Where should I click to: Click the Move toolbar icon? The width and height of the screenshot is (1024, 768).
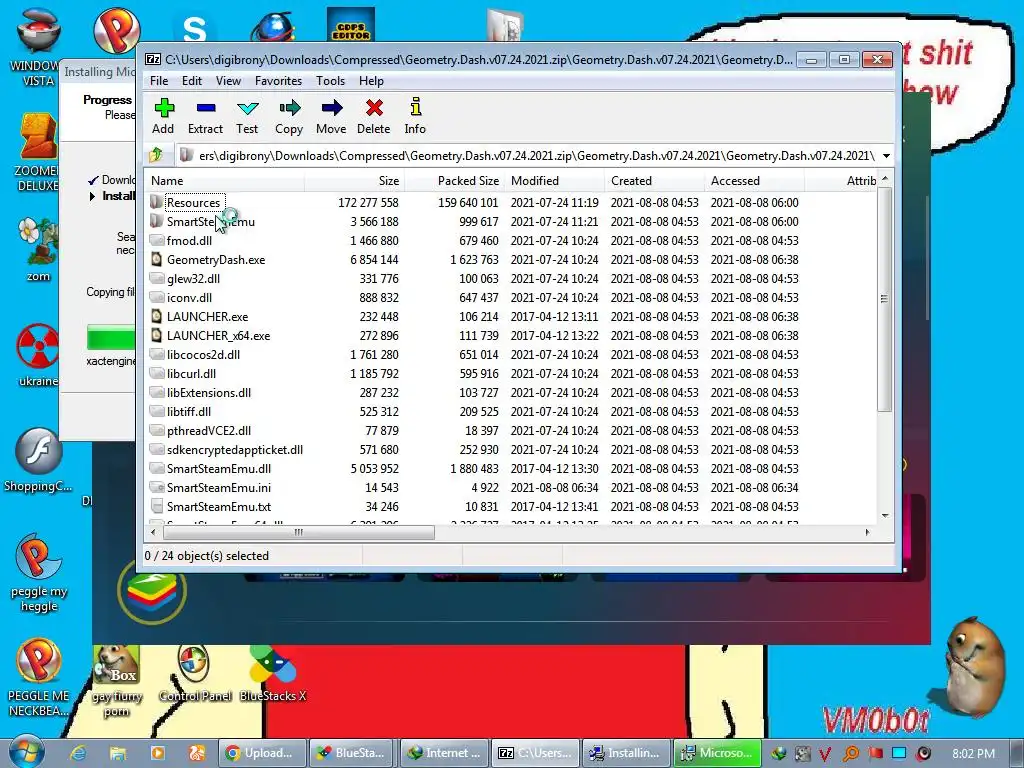point(331,116)
